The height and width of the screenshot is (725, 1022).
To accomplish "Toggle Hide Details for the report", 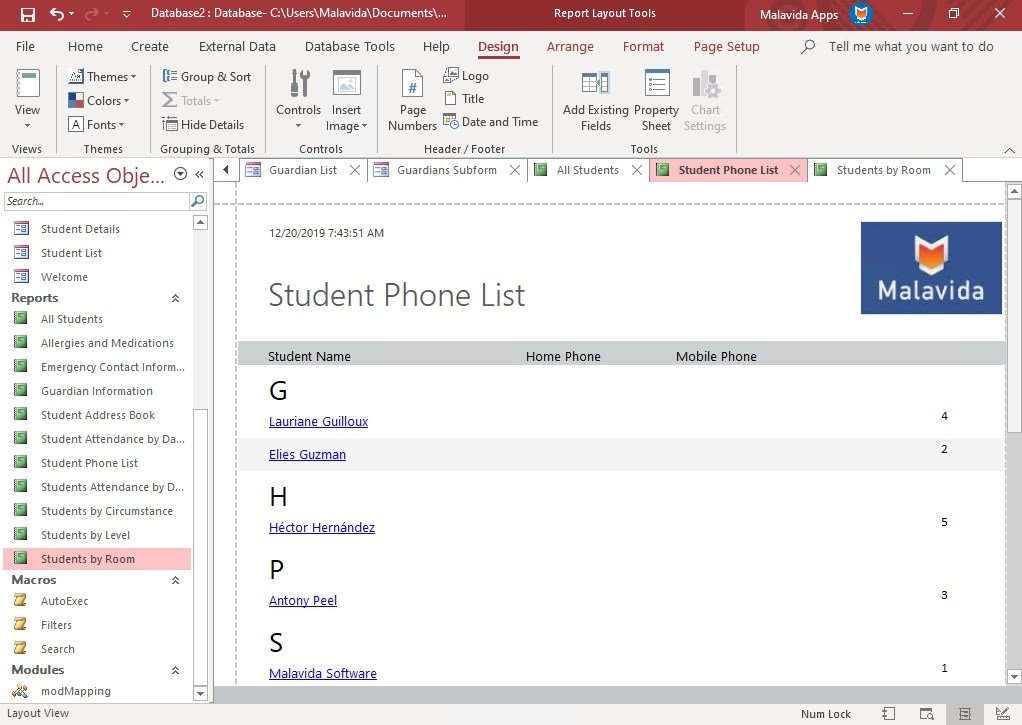I will [205, 124].
